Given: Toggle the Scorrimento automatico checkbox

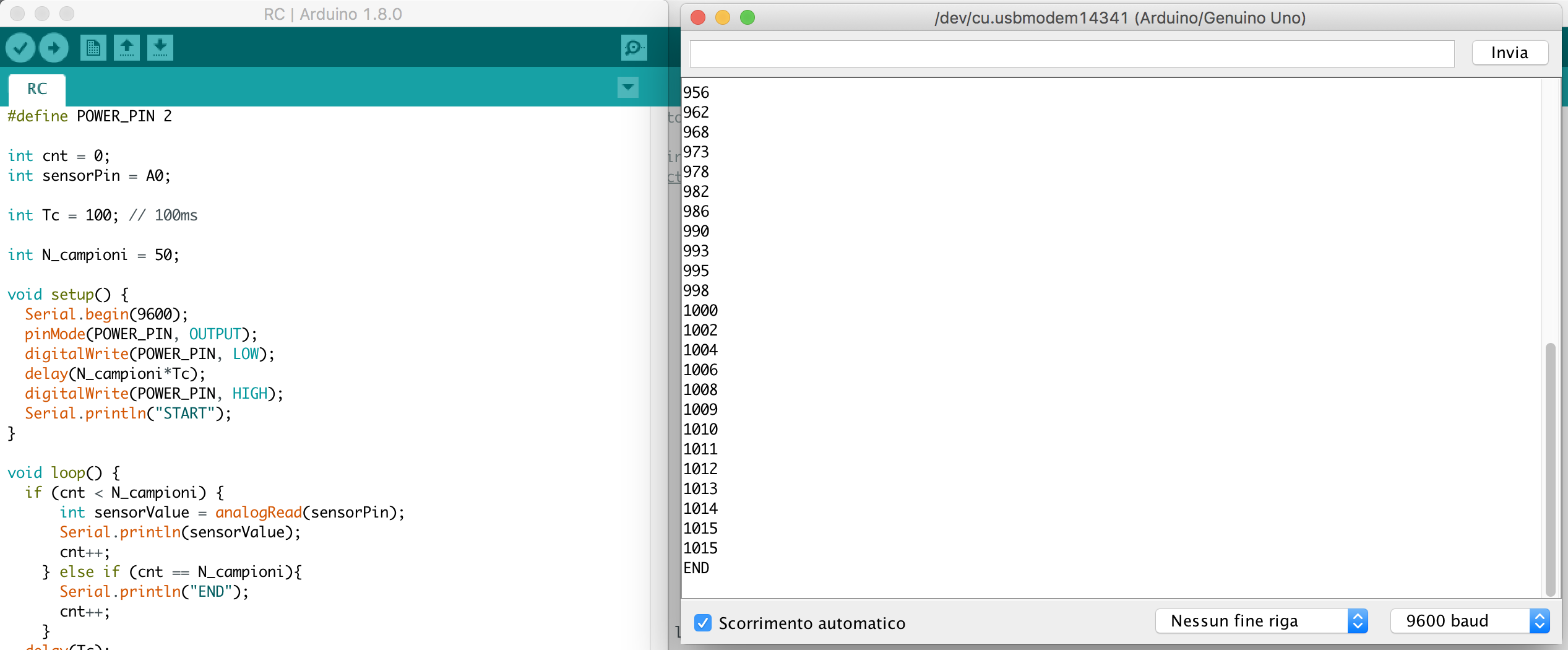Looking at the screenshot, I should pos(702,622).
